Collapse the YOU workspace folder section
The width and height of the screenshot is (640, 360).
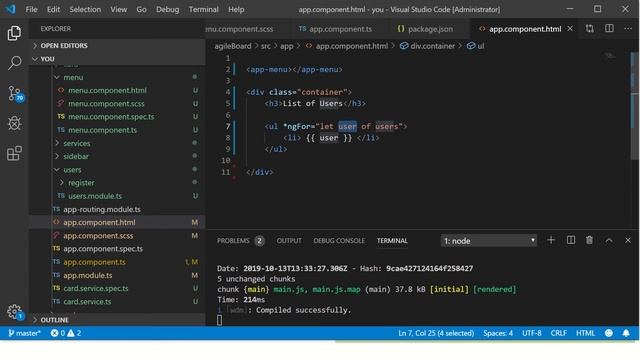pos(117,59)
